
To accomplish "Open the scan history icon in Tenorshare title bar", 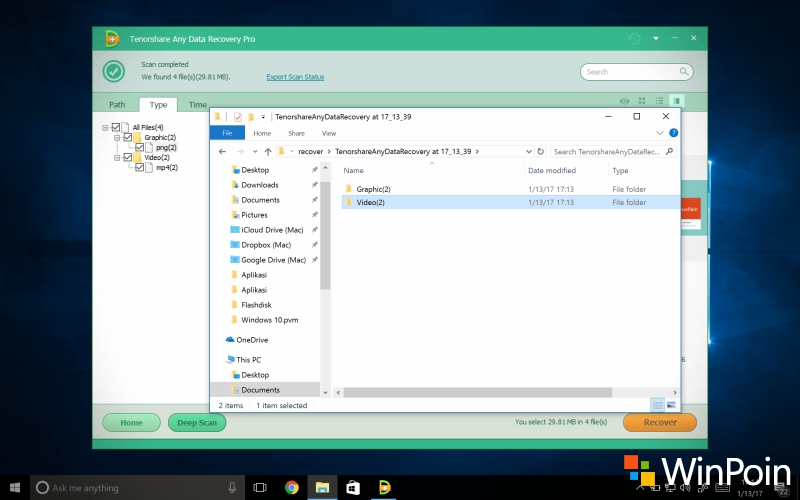I will pyautogui.click(x=634, y=39).
